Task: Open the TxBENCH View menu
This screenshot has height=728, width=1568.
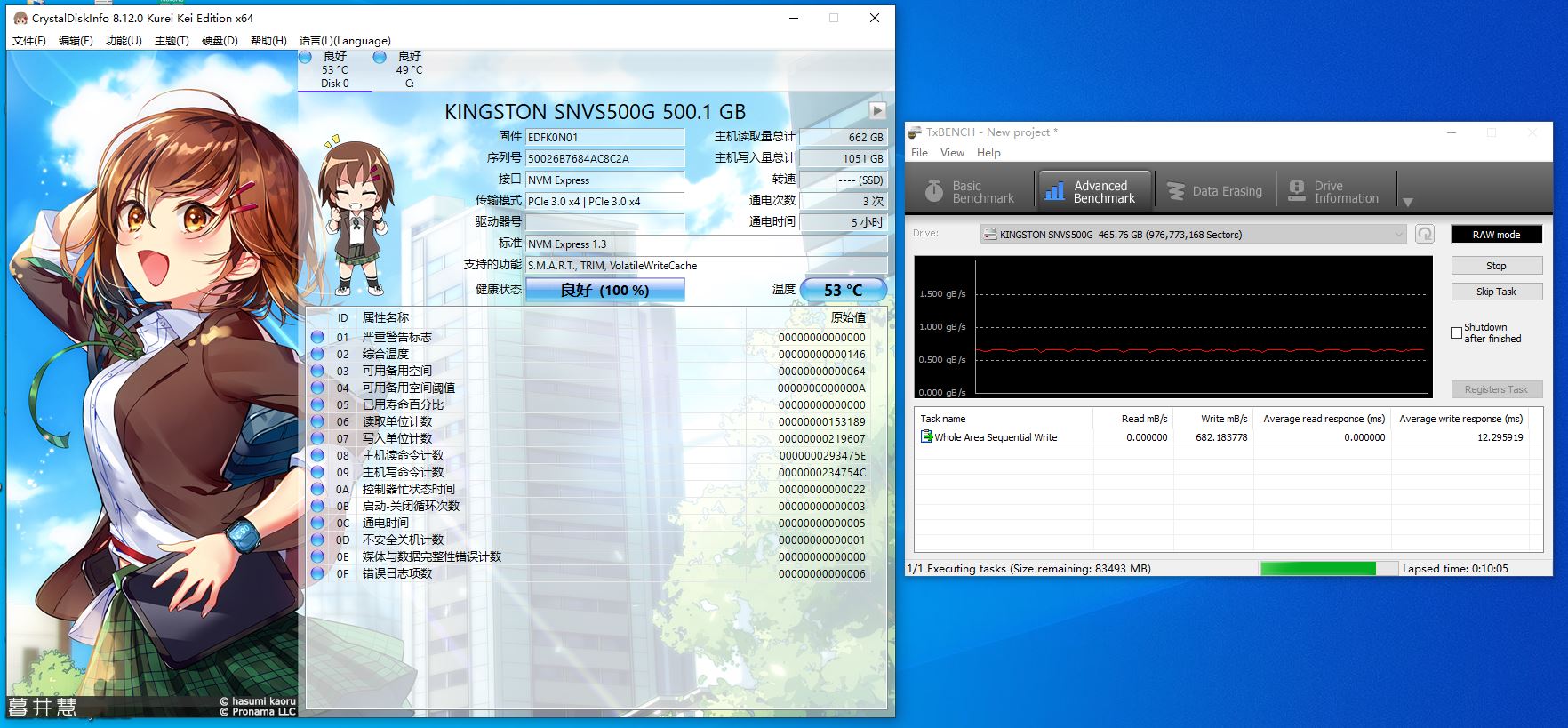Action: pos(952,153)
